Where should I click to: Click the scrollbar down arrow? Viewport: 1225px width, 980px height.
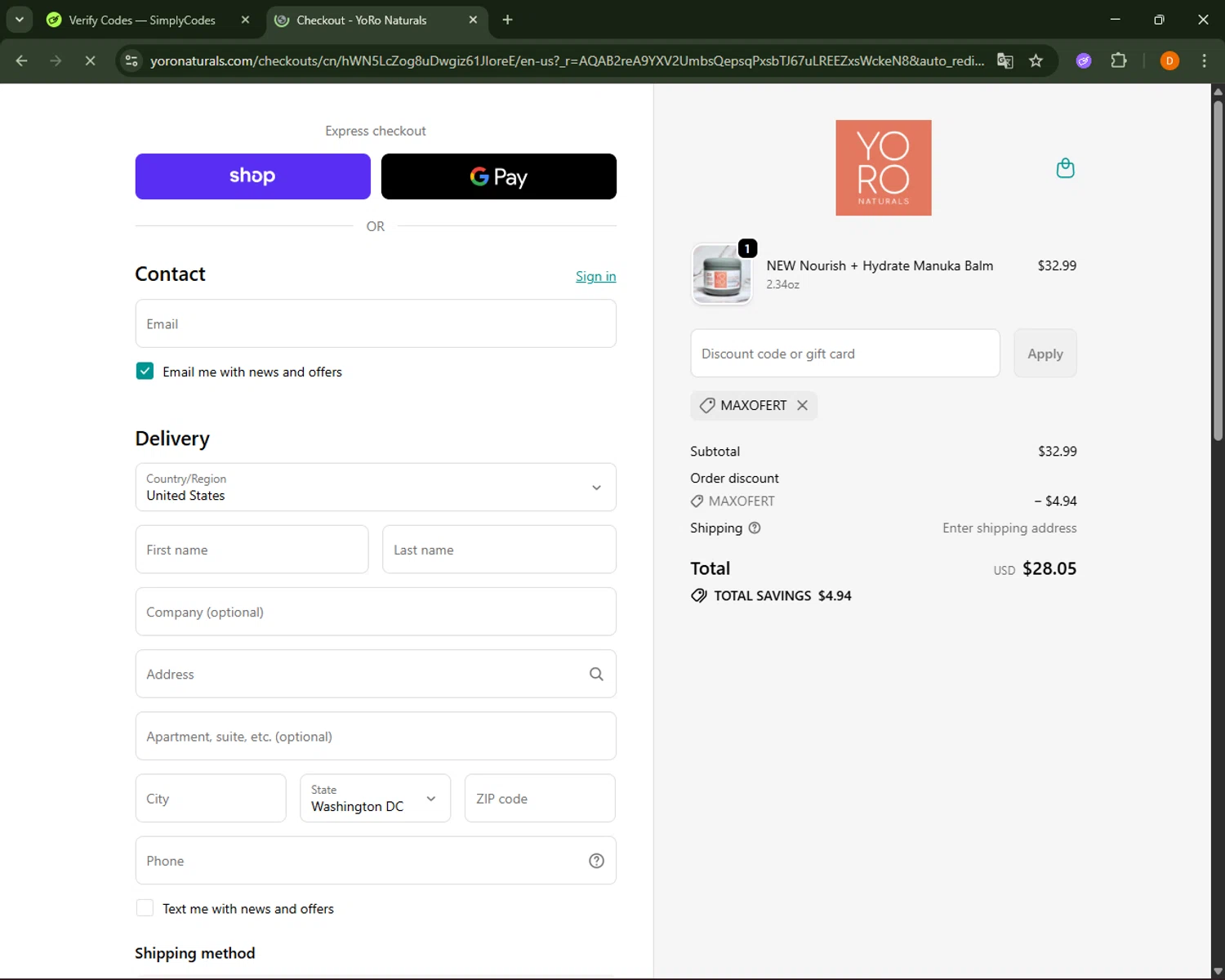tap(1218, 972)
